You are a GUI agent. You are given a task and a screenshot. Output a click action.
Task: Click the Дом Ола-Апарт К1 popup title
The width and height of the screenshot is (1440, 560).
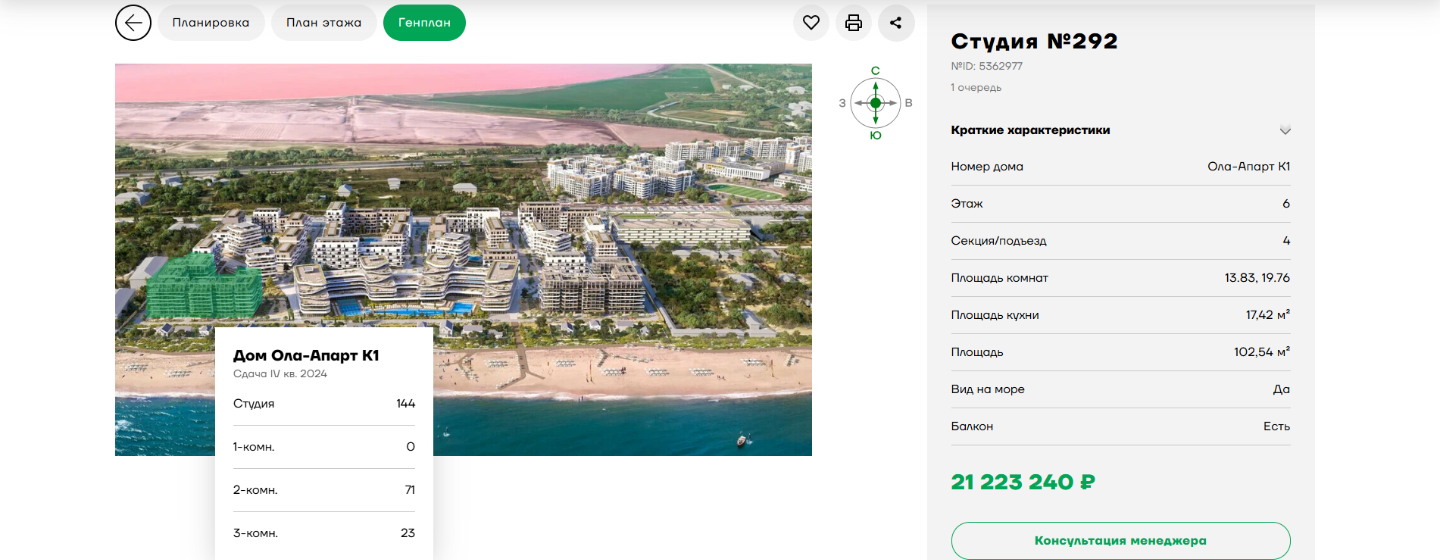pyautogui.click(x=306, y=355)
